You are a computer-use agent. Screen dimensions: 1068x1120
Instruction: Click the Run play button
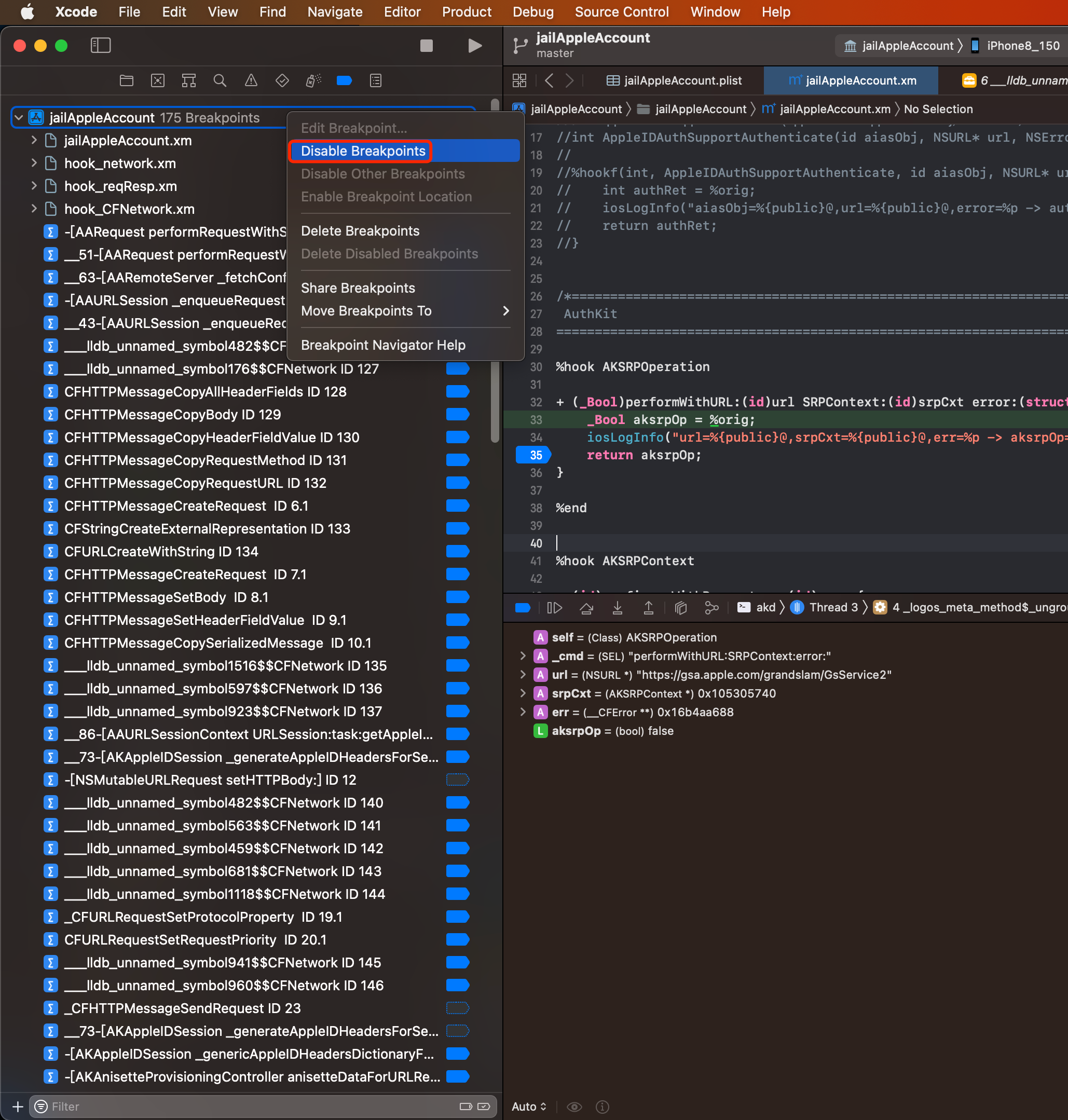474,46
